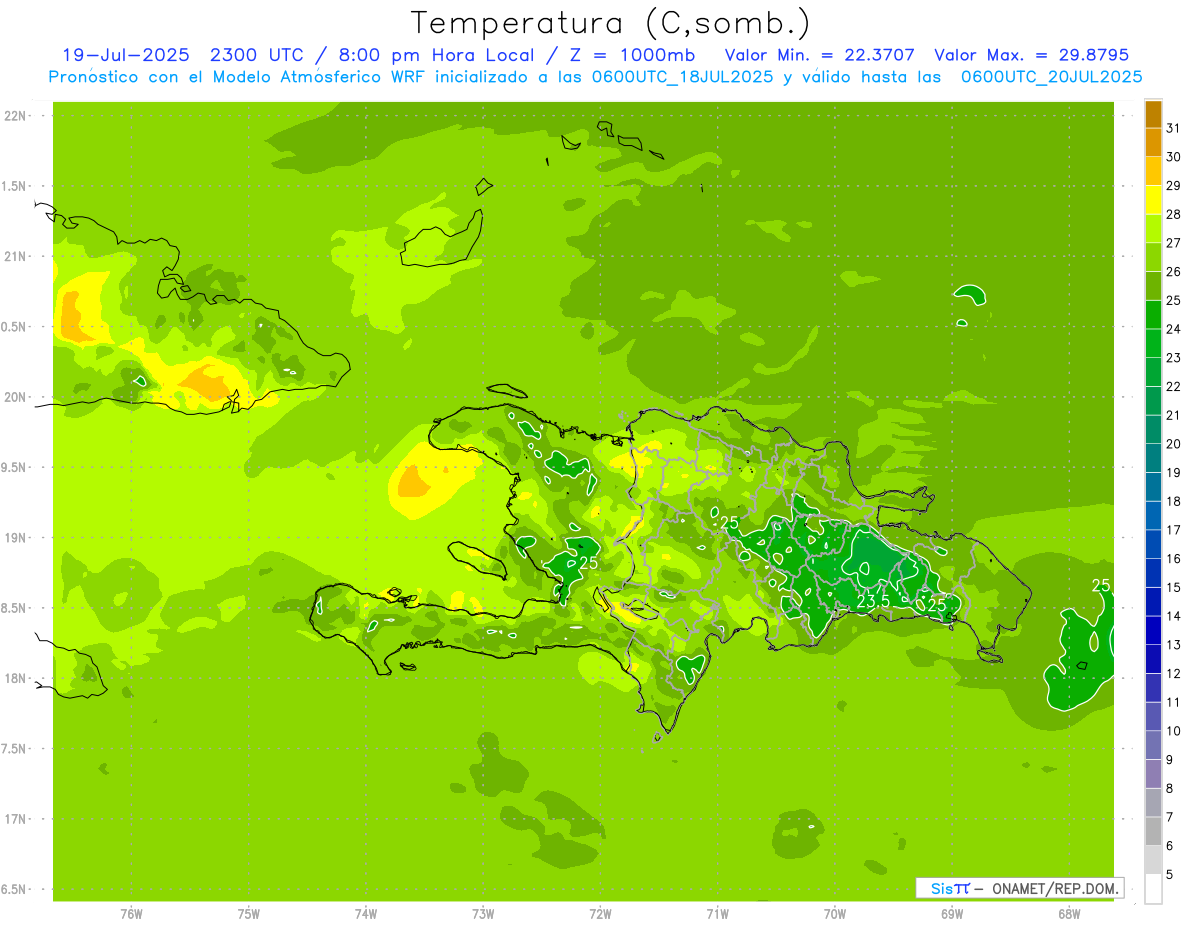Viewport: 1200px width, 927px height.
Task: Click the dark orange swatch between 30 and 31
Action: point(1153,142)
